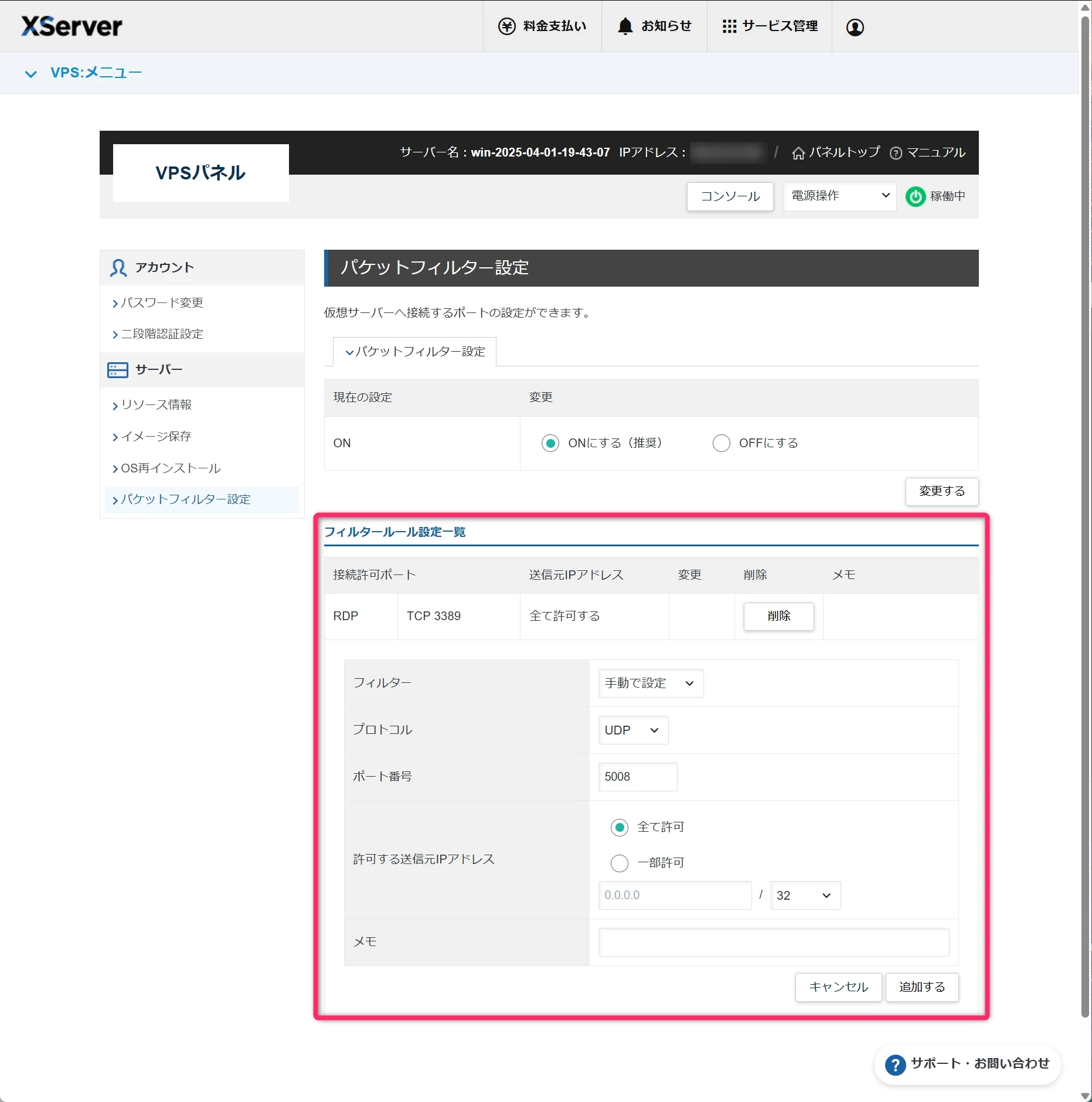This screenshot has height=1102, width=1092.
Task: Click the 追加する button
Action: [x=922, y=987]
